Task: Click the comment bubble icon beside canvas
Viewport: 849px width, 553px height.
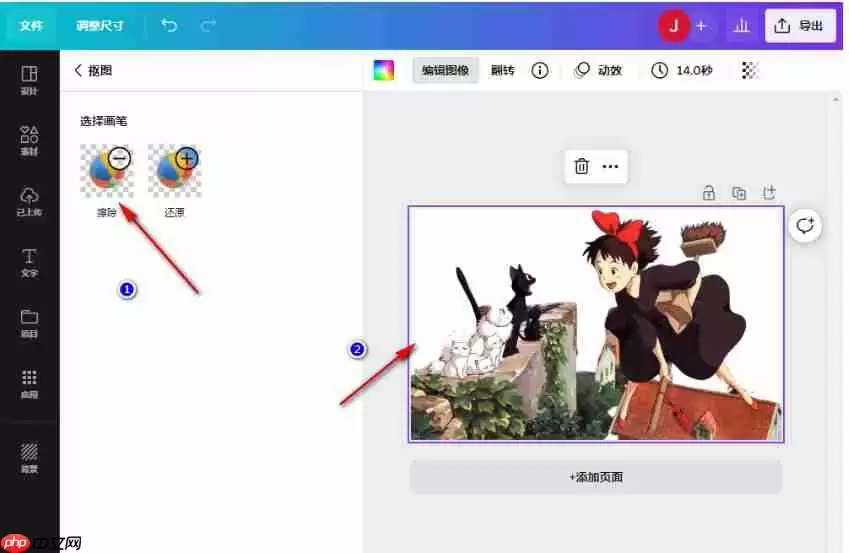Action: point(805,225)
